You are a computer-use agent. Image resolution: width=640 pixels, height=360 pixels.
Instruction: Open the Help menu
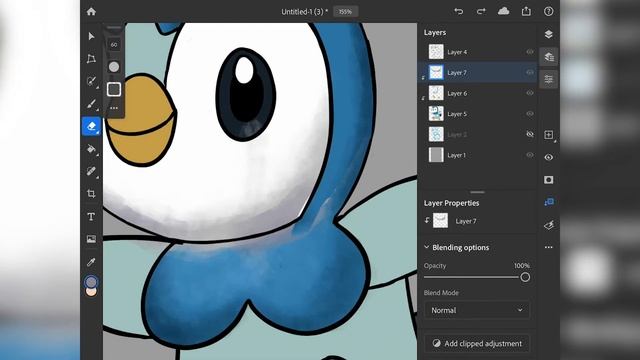(x=549, y=11)
